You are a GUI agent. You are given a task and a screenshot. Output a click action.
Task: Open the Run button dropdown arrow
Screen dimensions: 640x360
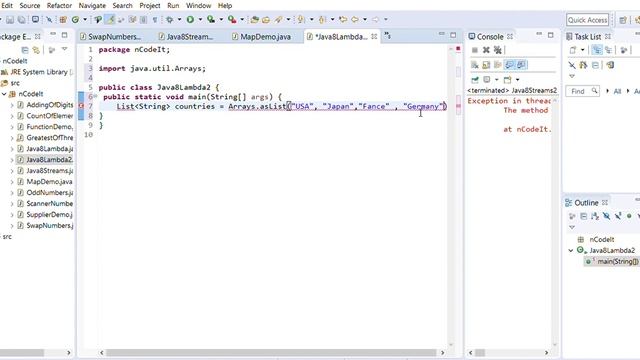coord(200,19)
